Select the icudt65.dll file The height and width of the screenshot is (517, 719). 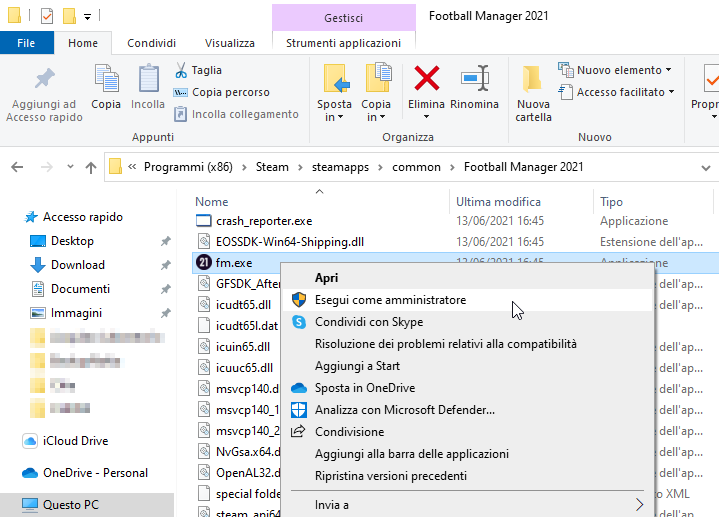243,305
